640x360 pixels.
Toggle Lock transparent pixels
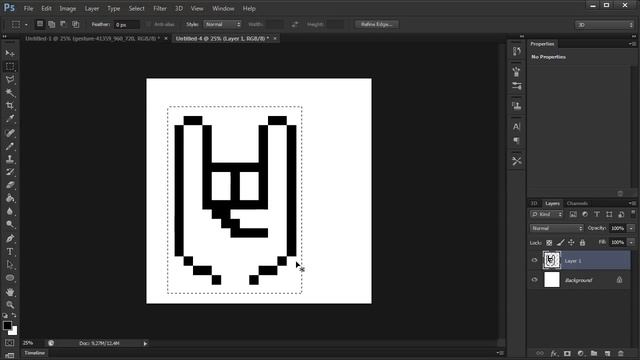549,243
